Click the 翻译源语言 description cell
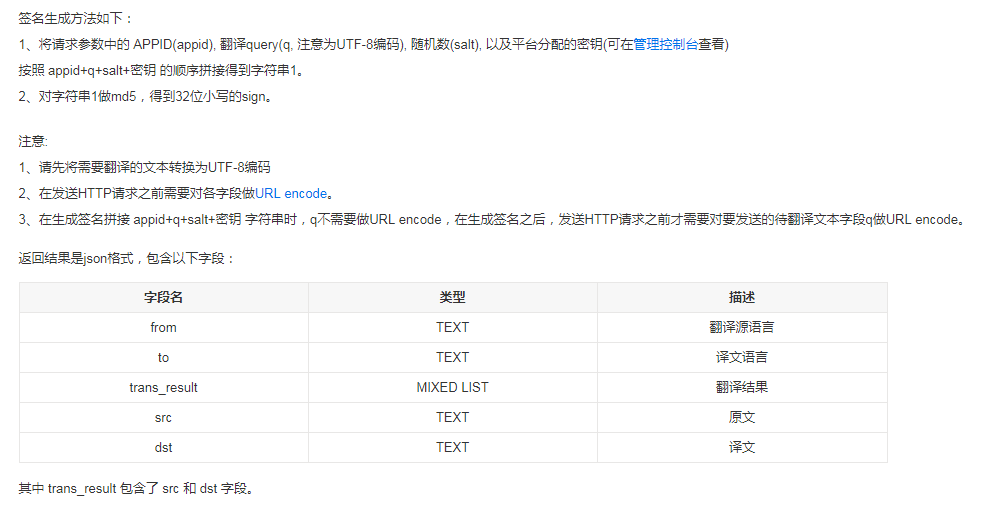This screenshot has width=996, height=507. pos(742,328)
